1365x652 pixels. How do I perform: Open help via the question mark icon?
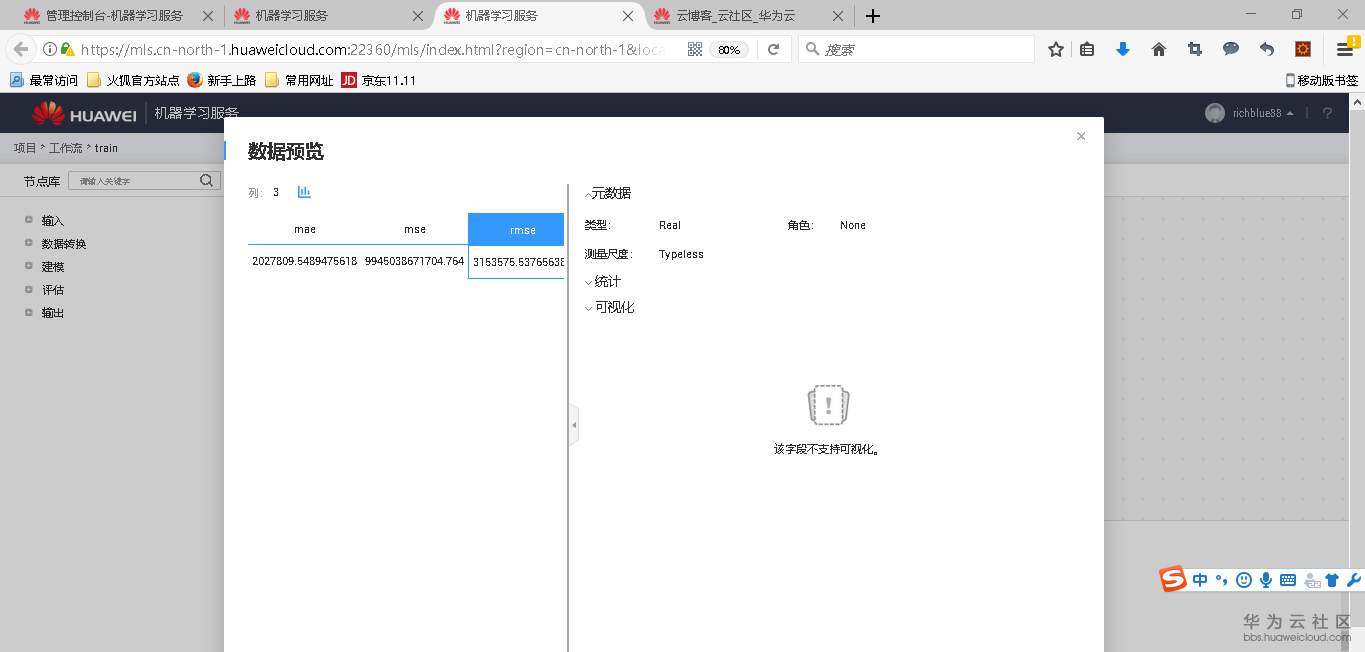[1327, 112]
